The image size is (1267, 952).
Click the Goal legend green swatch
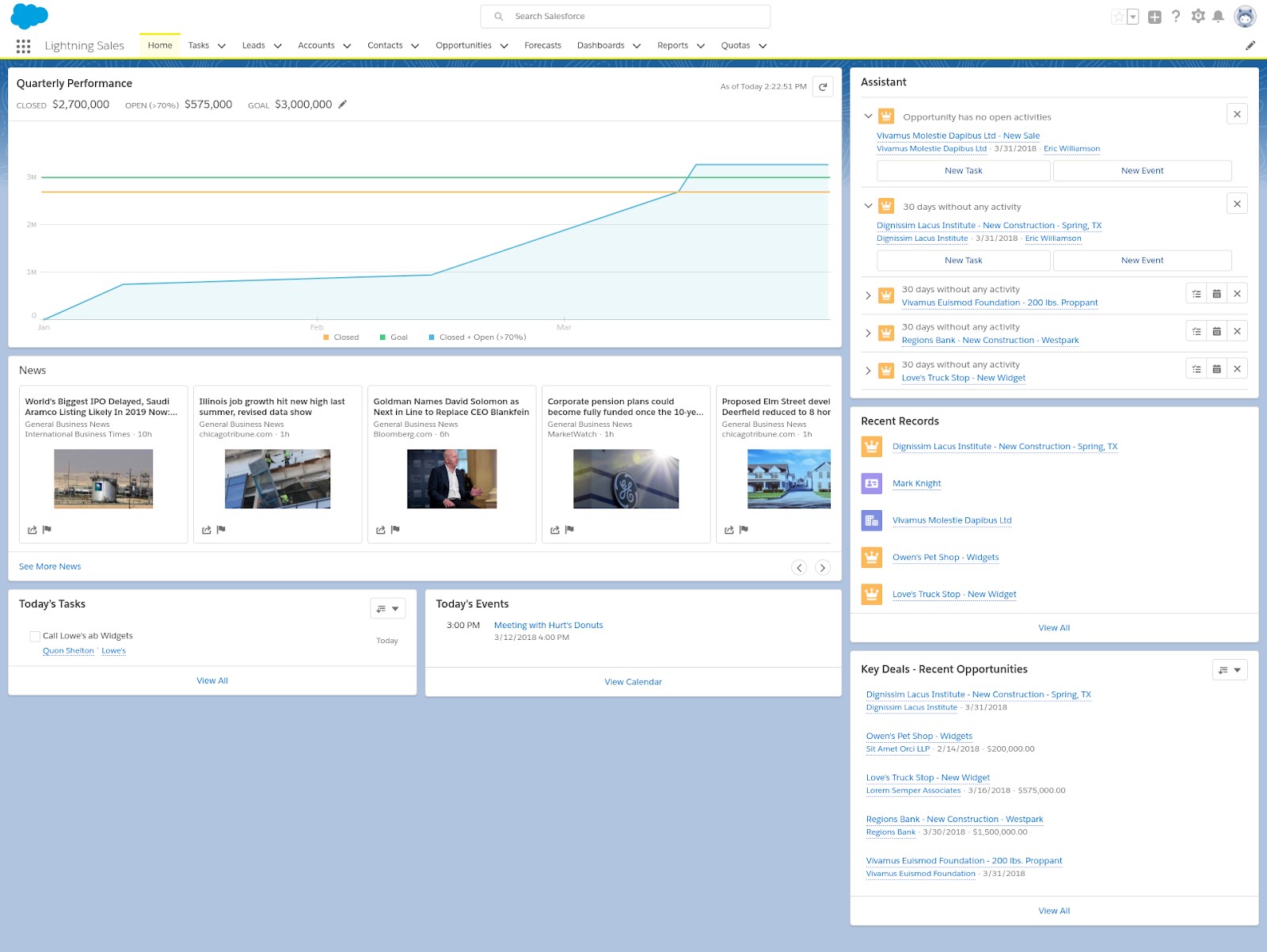click(382, 337)
